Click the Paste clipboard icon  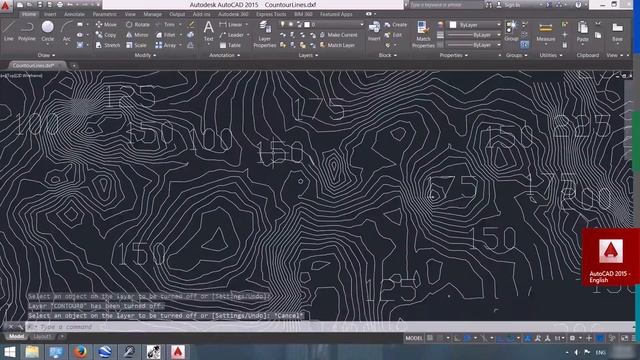click(x=583, y=31)
